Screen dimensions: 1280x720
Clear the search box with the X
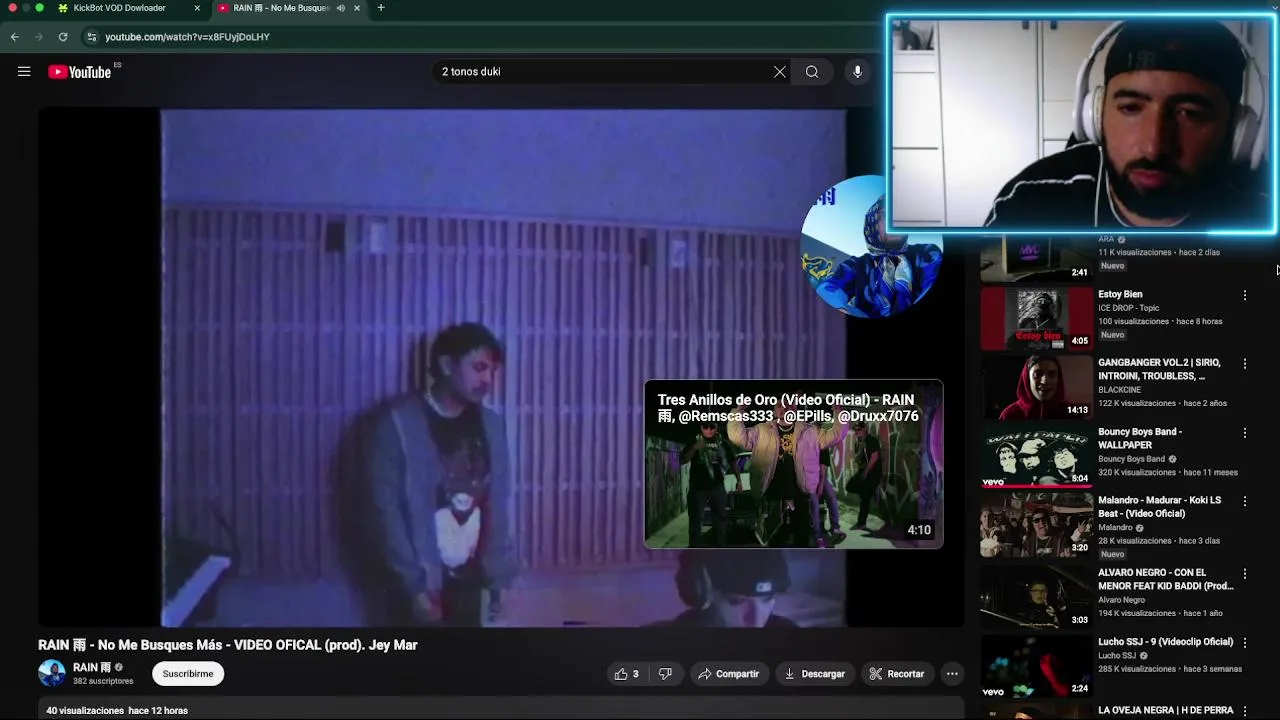click(x=780, y=72)
